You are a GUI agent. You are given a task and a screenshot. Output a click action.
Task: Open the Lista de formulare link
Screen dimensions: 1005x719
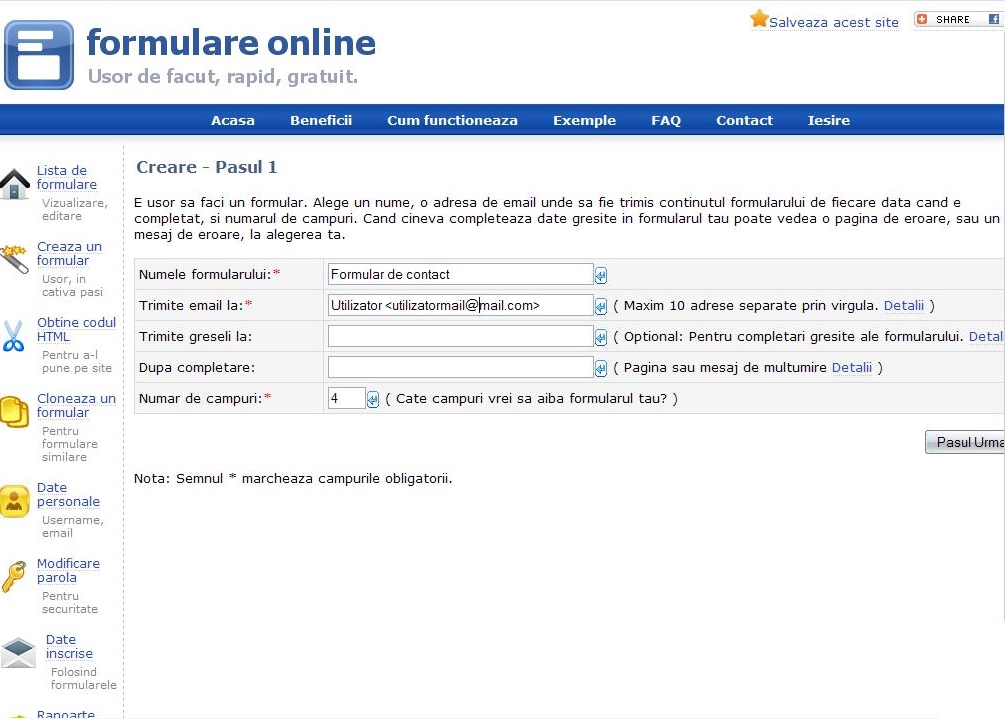pyautogui.click(x=67, y=178)
